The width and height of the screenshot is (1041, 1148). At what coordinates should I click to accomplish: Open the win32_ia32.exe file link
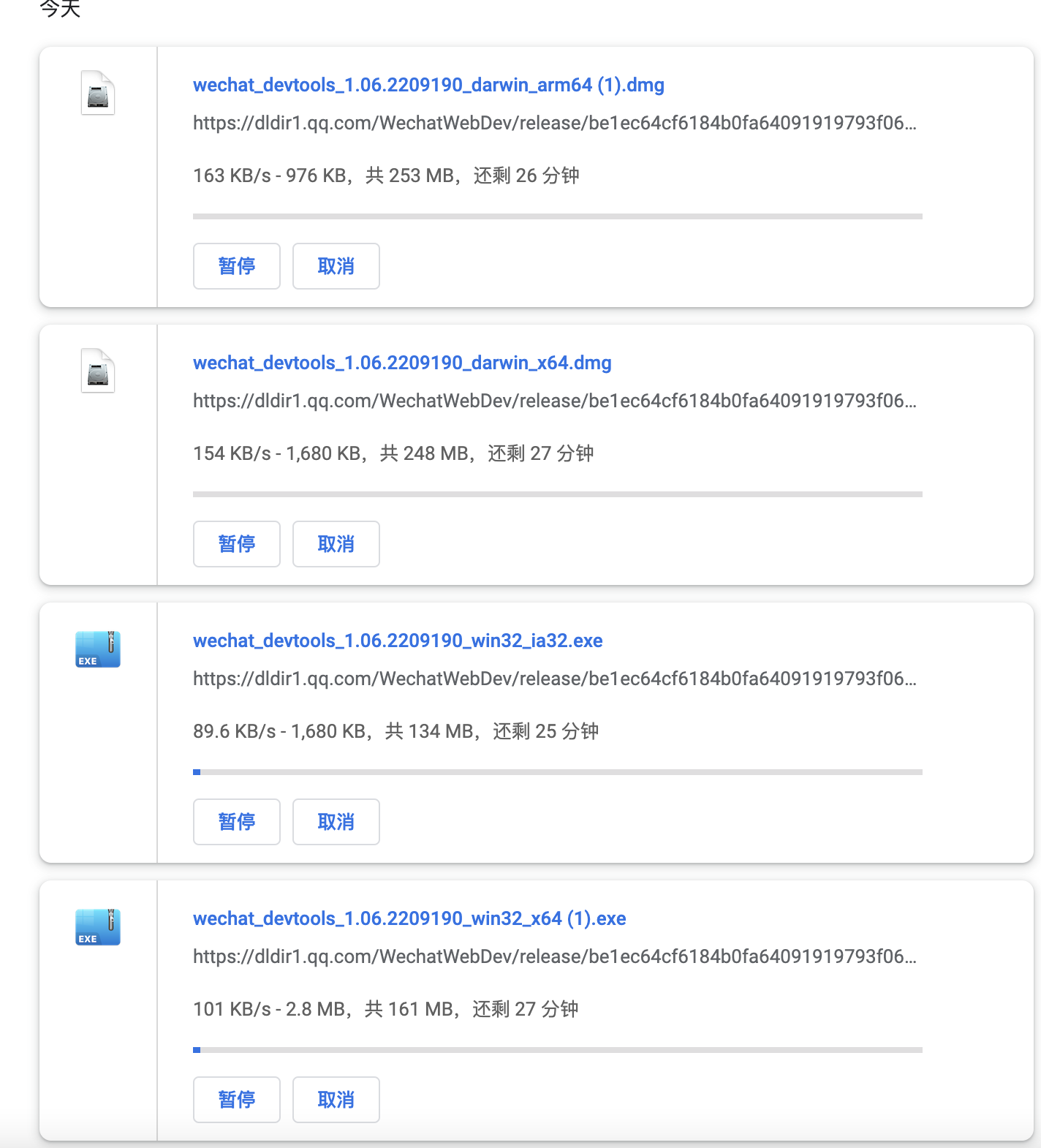coord(398,641)
